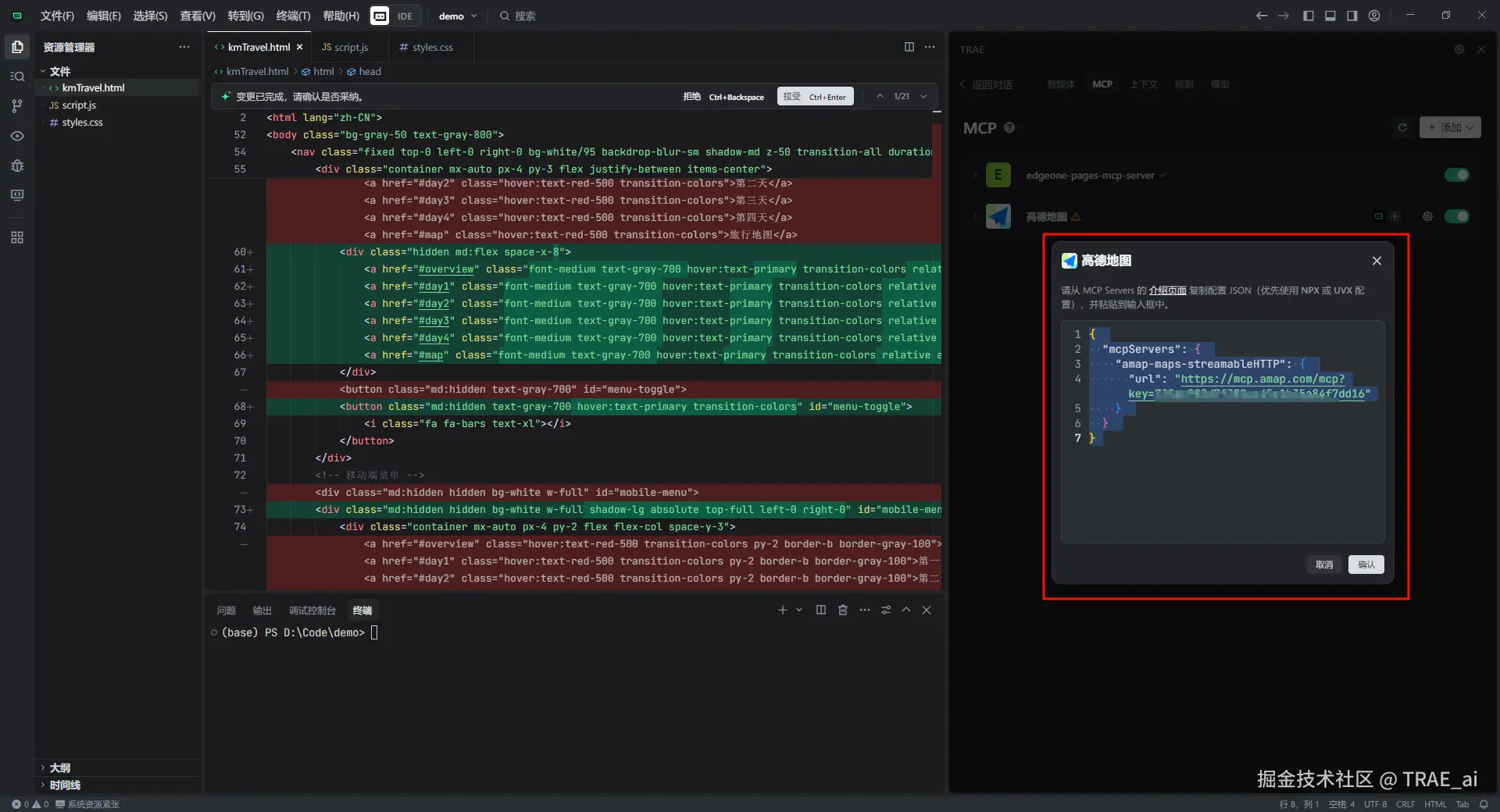
Task: Go back via 返回对话
Action: point(986,84)
